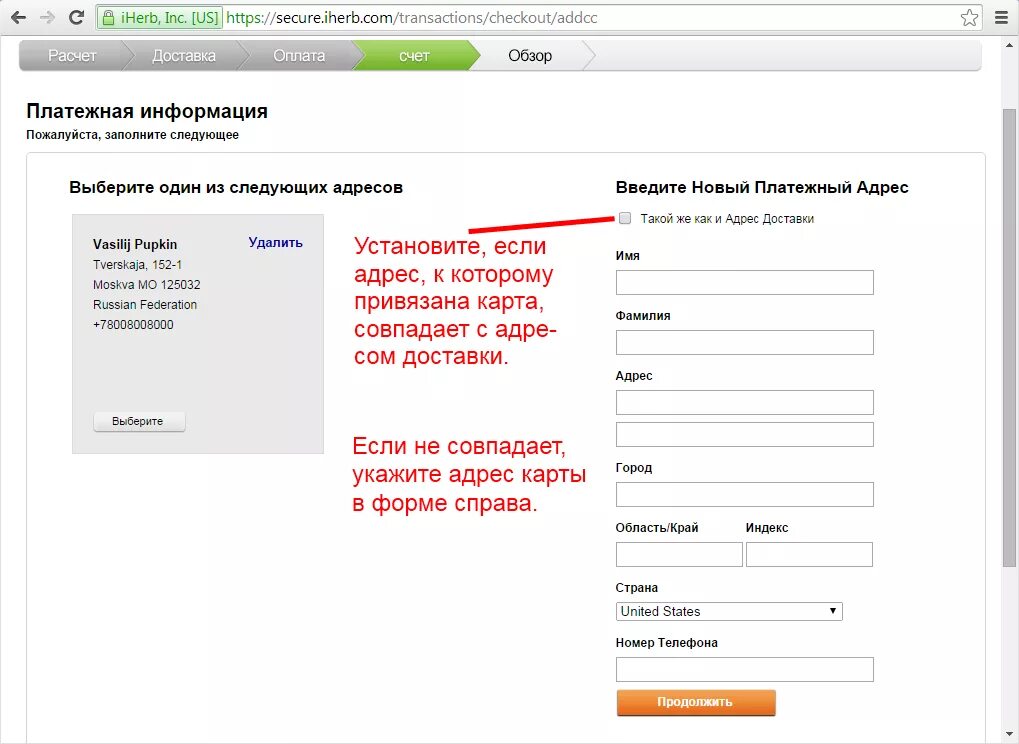
Task: Bookmark this page with the star icon
Action: [x=969, y=18]
